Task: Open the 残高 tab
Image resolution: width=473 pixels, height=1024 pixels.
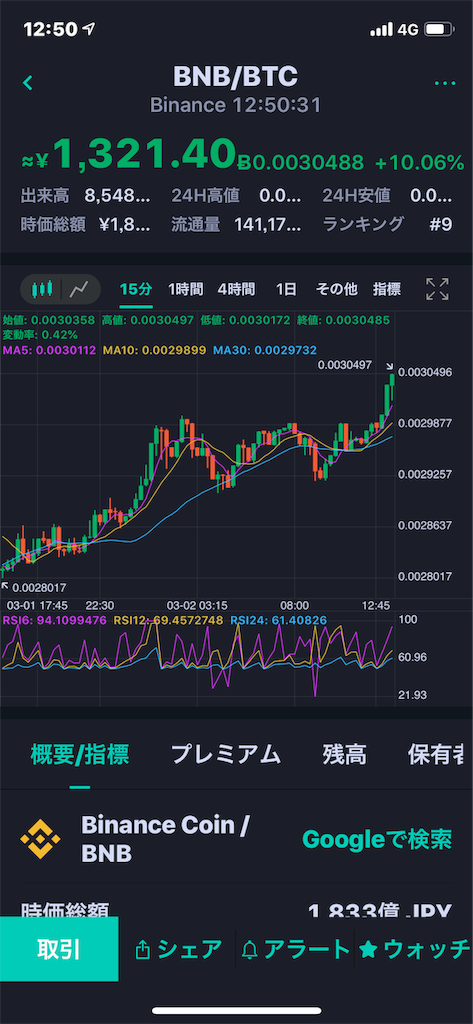Action: tap(344, 754)
